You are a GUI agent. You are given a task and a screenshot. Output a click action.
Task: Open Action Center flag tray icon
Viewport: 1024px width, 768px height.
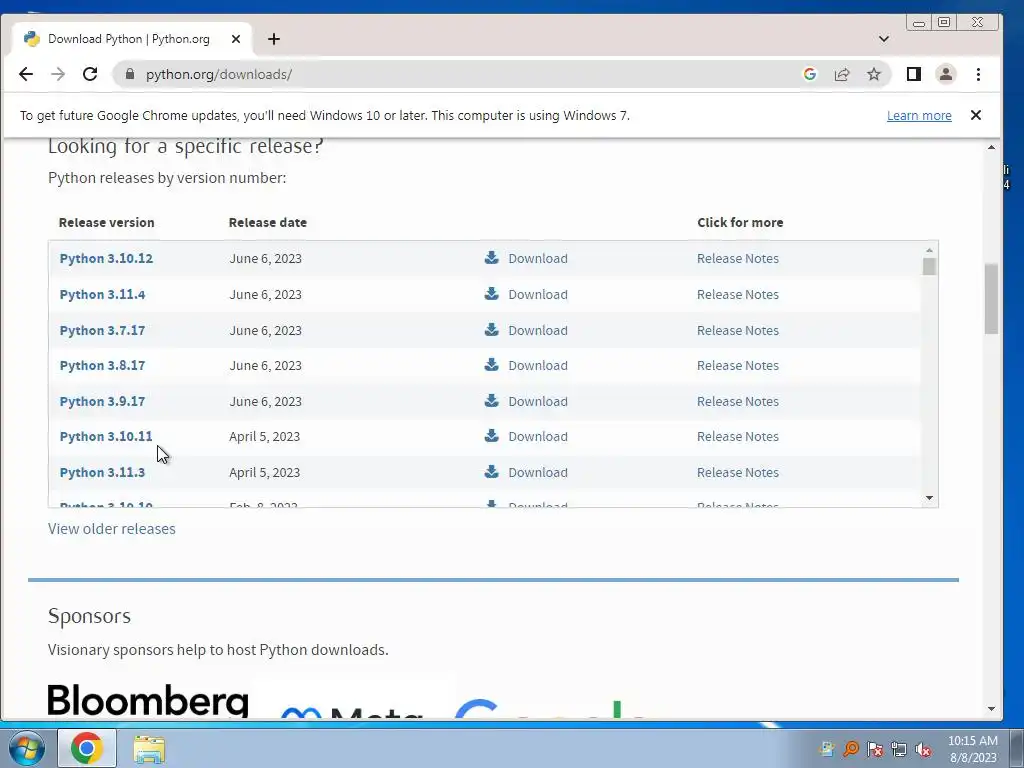point(874,749)
